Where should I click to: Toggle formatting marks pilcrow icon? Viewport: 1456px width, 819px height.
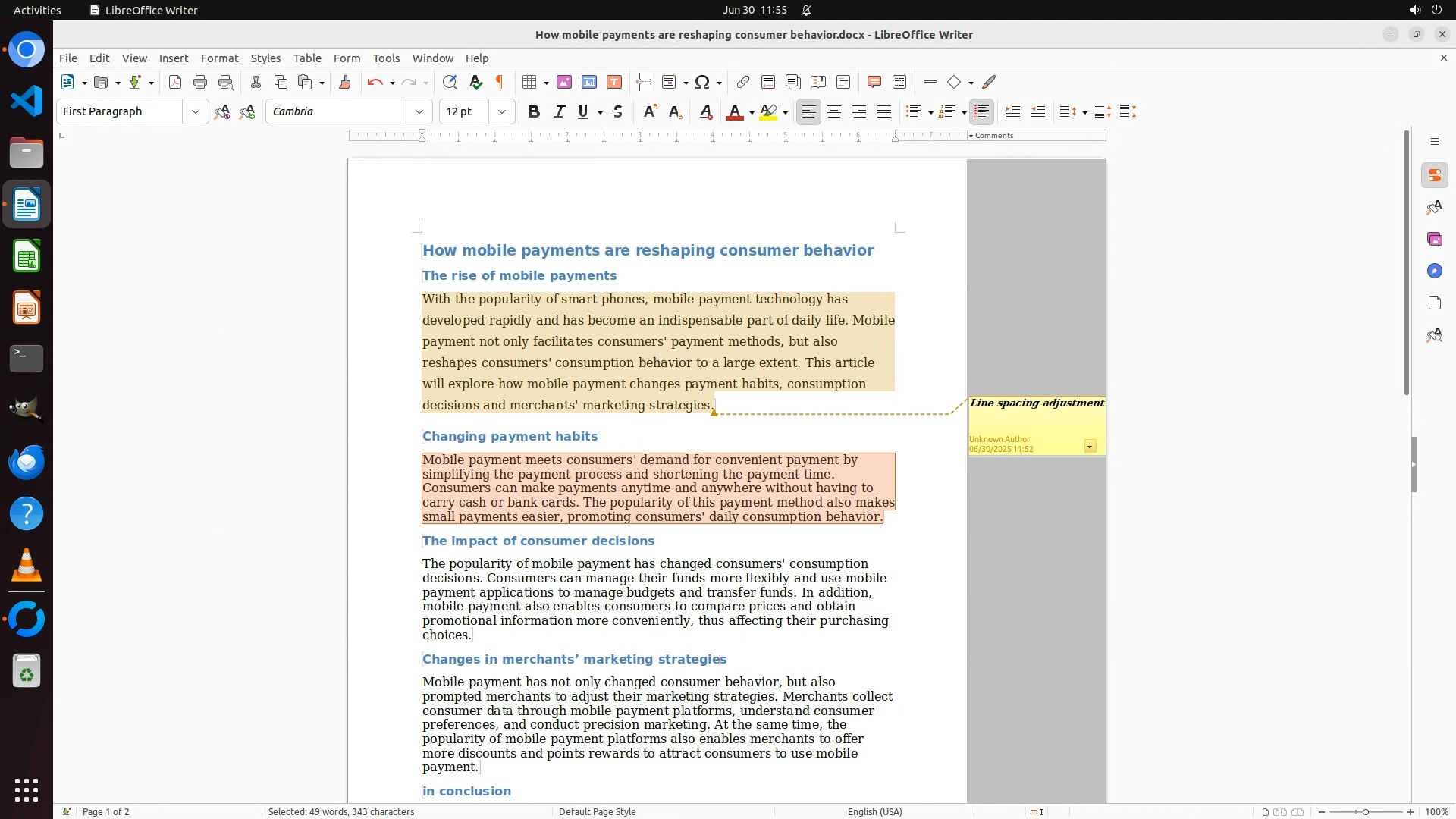500,82
